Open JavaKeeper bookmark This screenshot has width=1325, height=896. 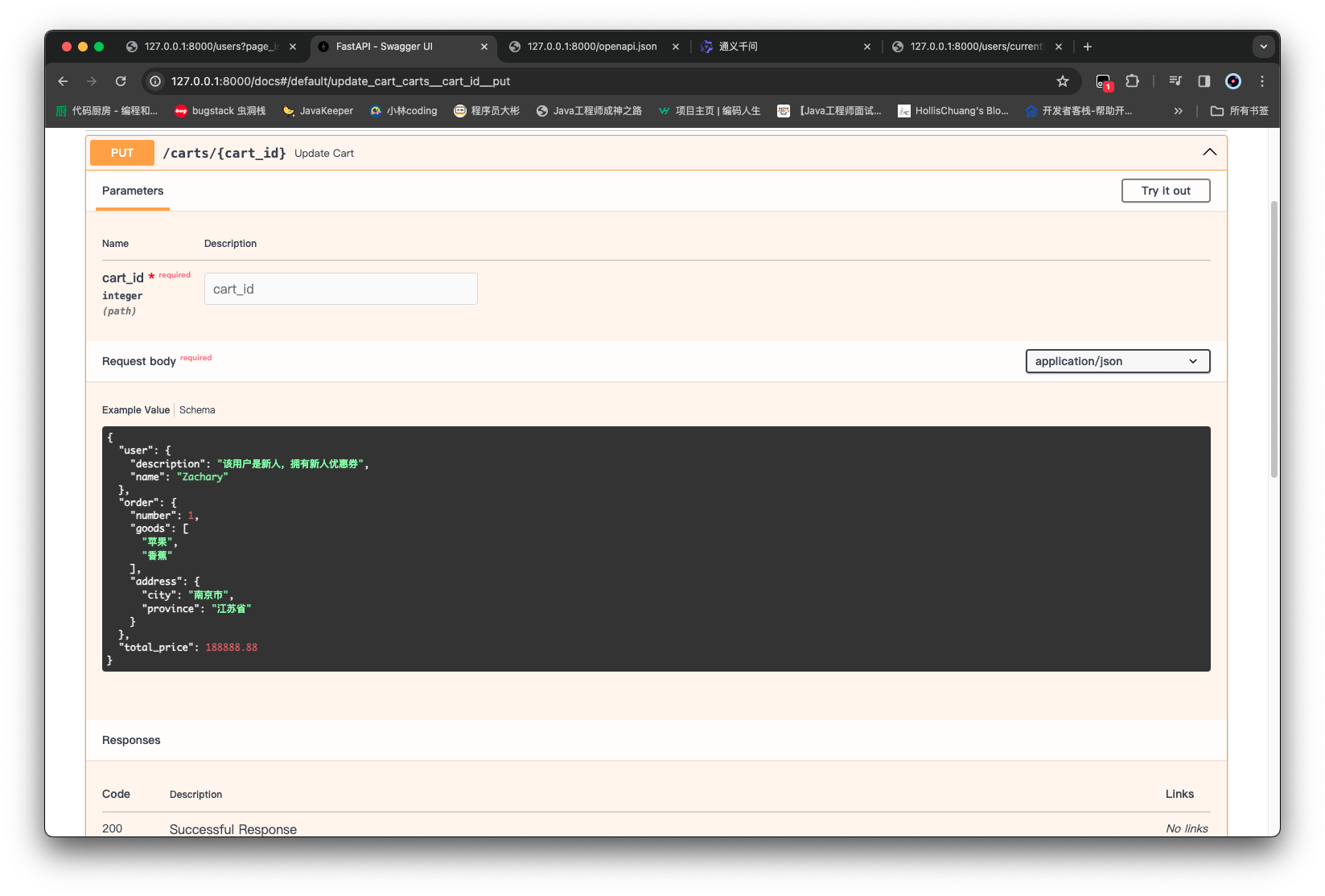318,111
